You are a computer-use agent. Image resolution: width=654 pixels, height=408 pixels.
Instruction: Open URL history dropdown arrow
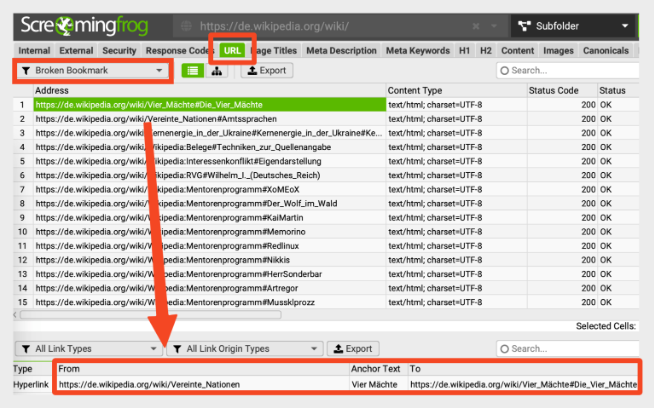pos(494,26)
